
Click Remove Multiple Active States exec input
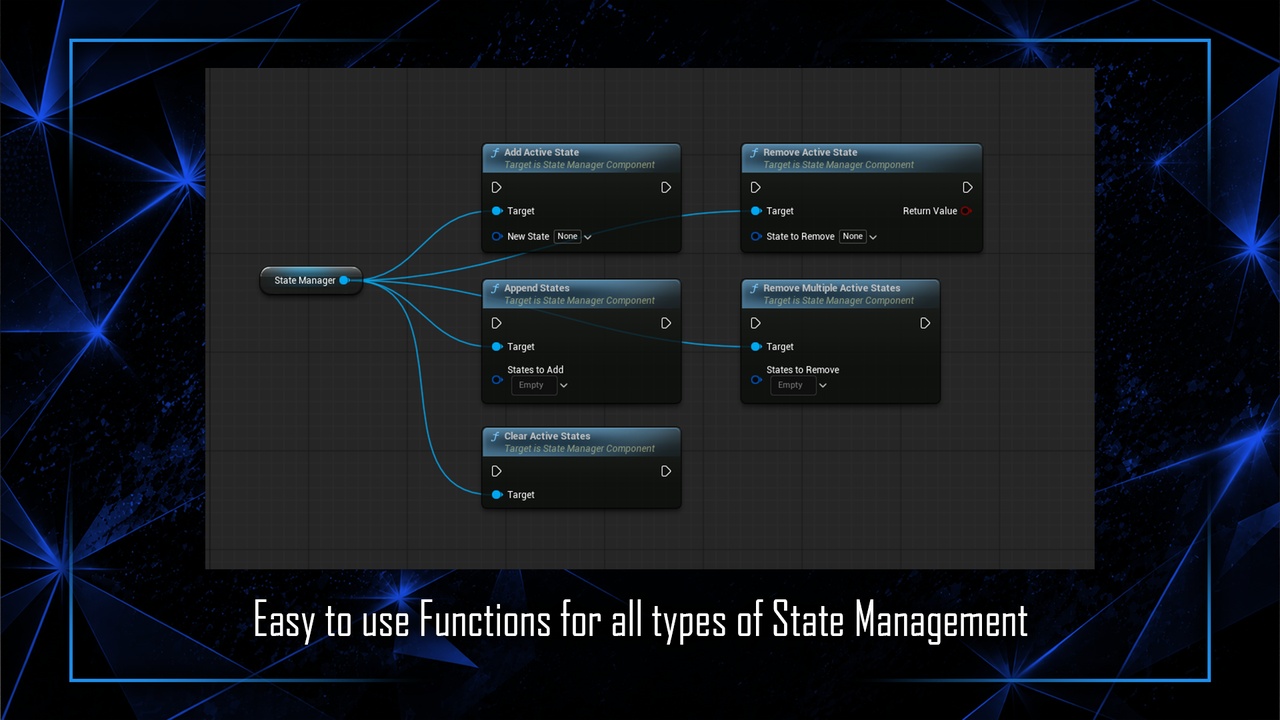pos(756,323)
